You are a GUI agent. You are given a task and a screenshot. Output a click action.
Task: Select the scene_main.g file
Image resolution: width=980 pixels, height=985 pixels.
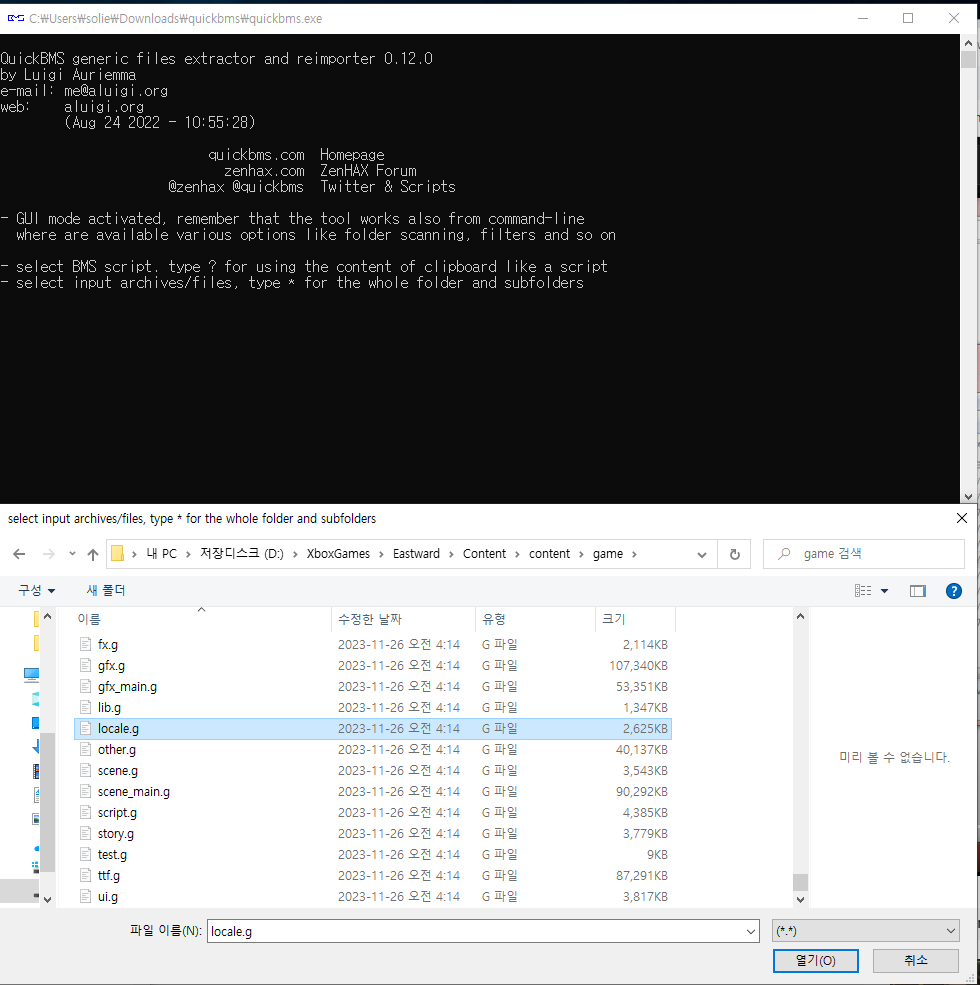point(373,792)
